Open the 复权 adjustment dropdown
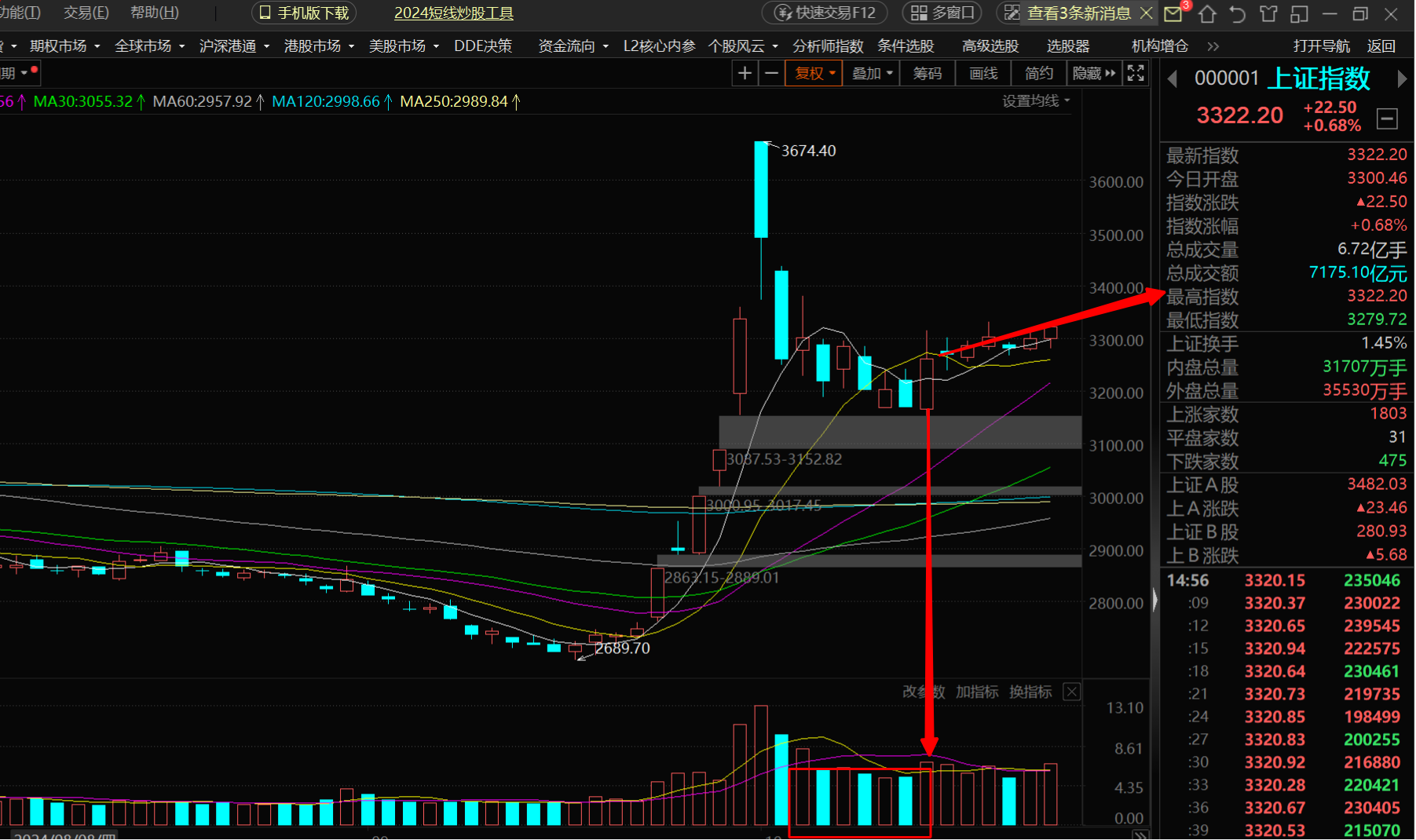Screen dimensions: 1416x840 click(814, 74)
